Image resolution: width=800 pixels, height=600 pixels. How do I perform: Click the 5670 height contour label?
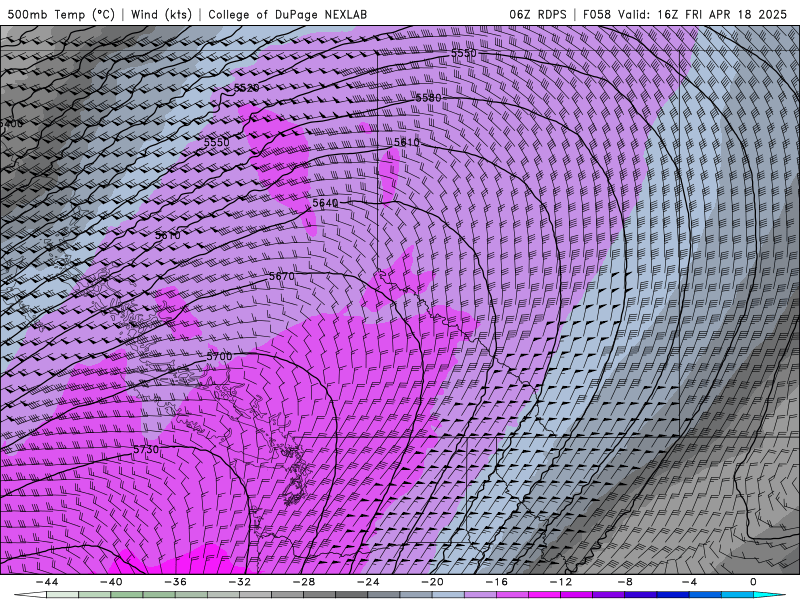282,276
